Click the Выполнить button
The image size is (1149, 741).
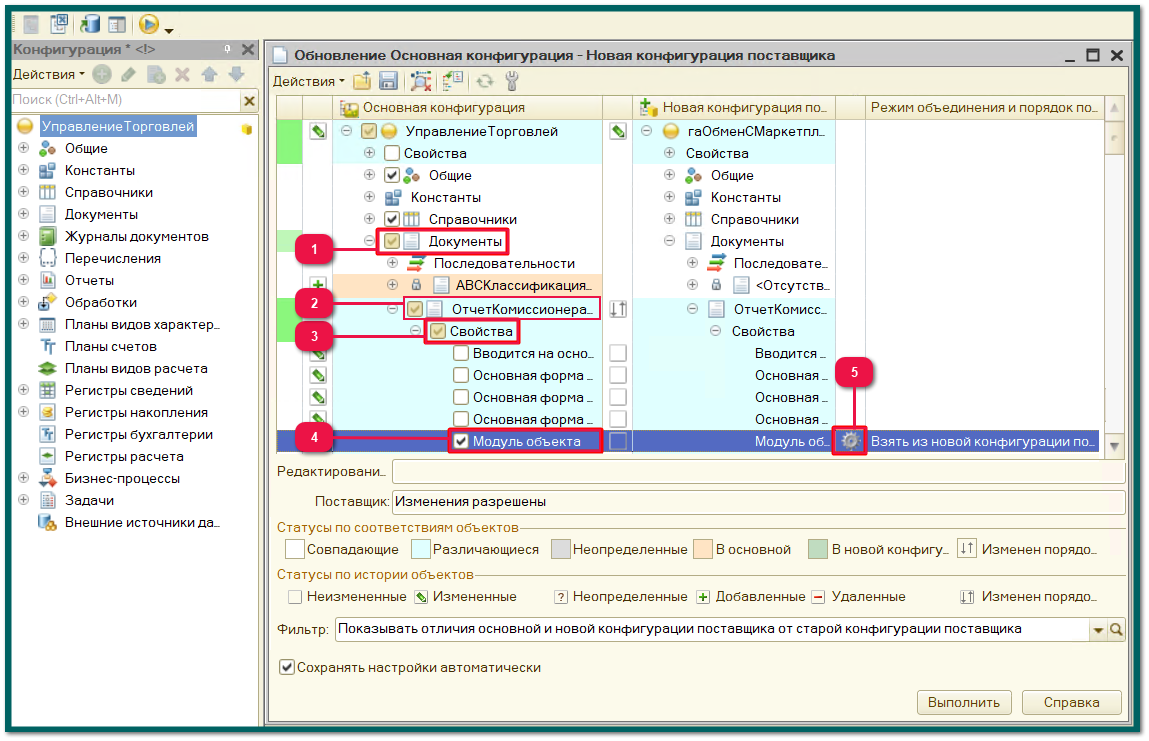pos(964,702)
